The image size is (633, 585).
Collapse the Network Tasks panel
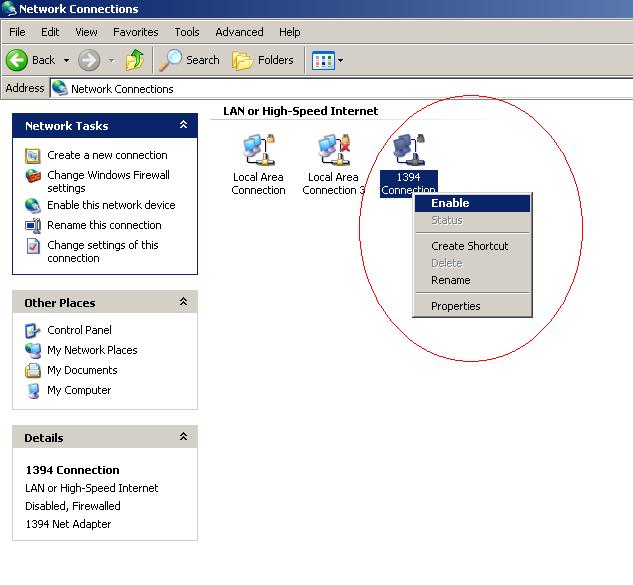click(x=183, y=125)
